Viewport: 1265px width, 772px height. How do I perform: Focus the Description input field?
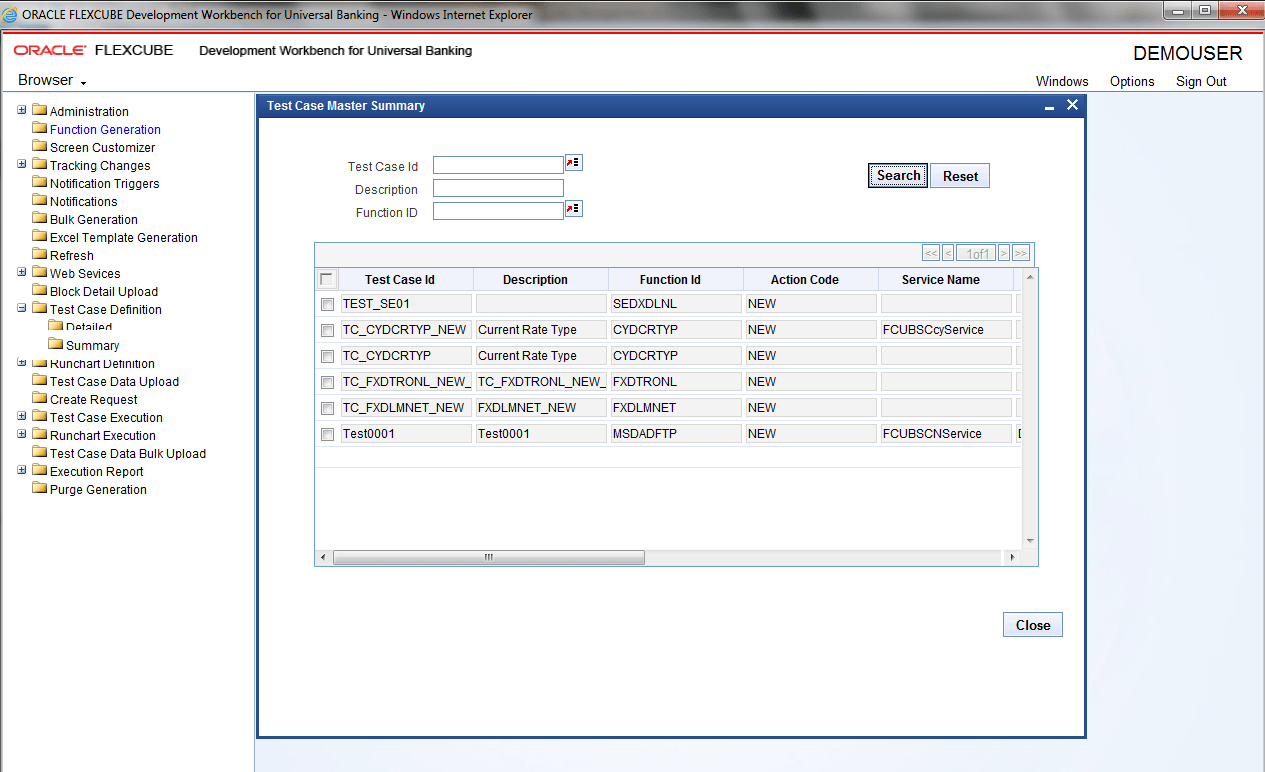pyautogui.click(x=498, y=188)
